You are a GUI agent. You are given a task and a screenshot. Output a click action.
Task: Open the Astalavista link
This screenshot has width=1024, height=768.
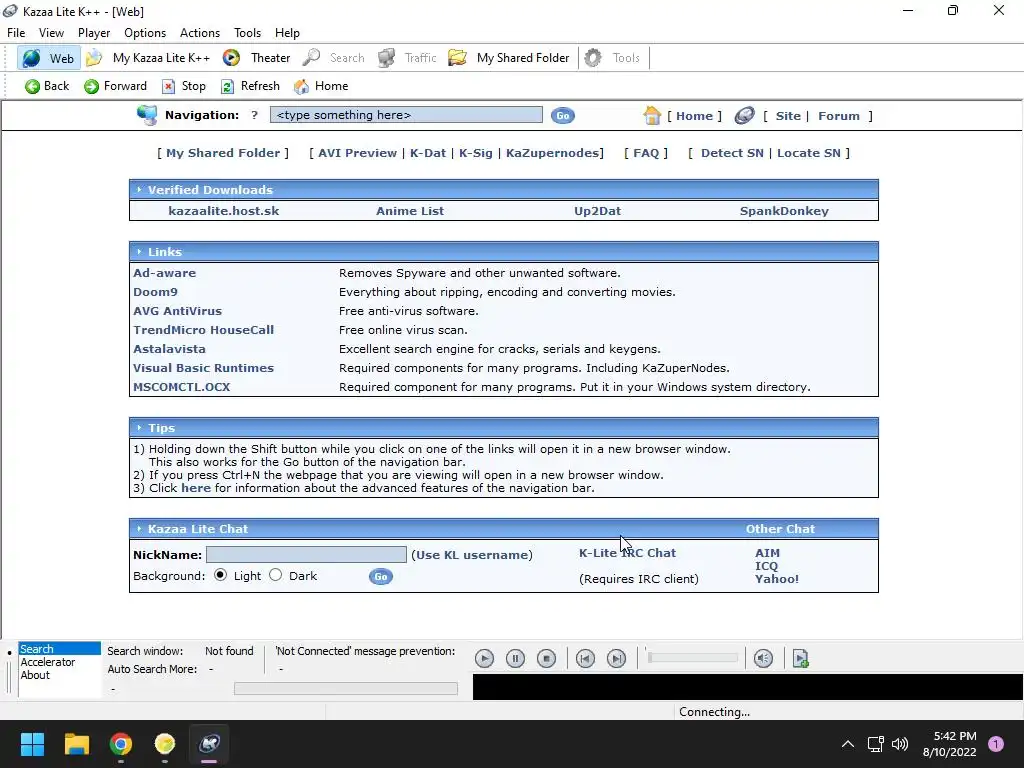tap(169, 349)
